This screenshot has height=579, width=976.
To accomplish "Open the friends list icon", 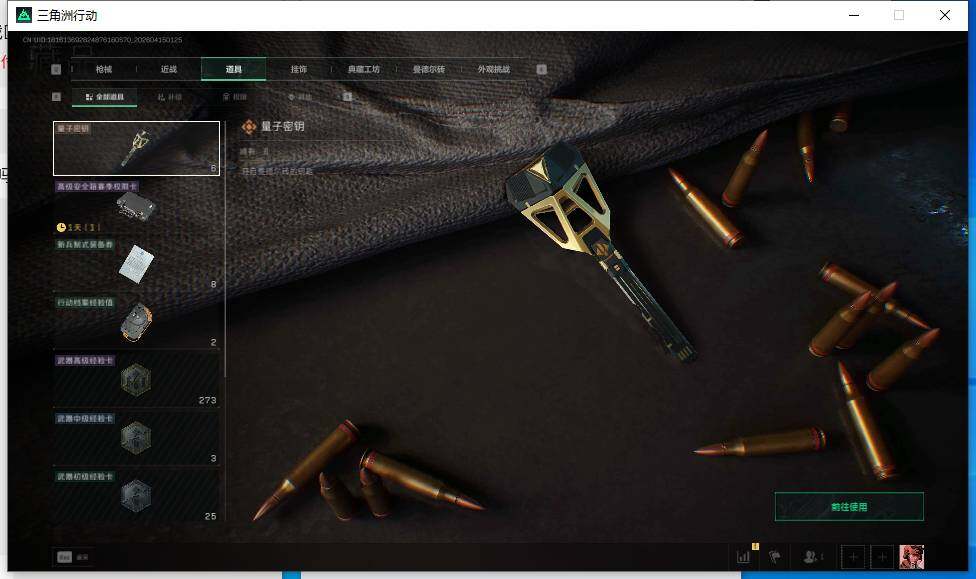I will [812, 557].
